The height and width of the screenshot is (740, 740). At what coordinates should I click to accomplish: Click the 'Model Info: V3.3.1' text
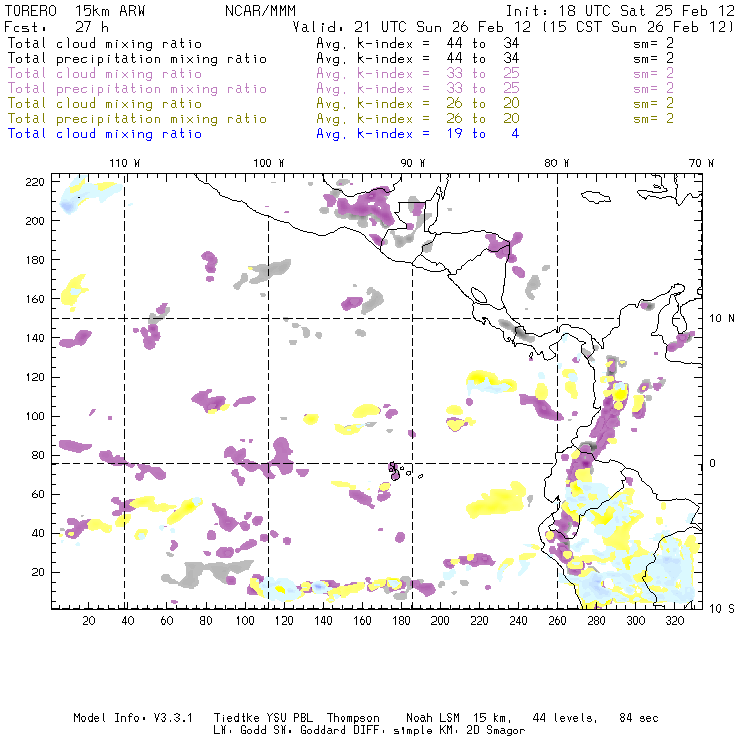[x=133, y=718]
